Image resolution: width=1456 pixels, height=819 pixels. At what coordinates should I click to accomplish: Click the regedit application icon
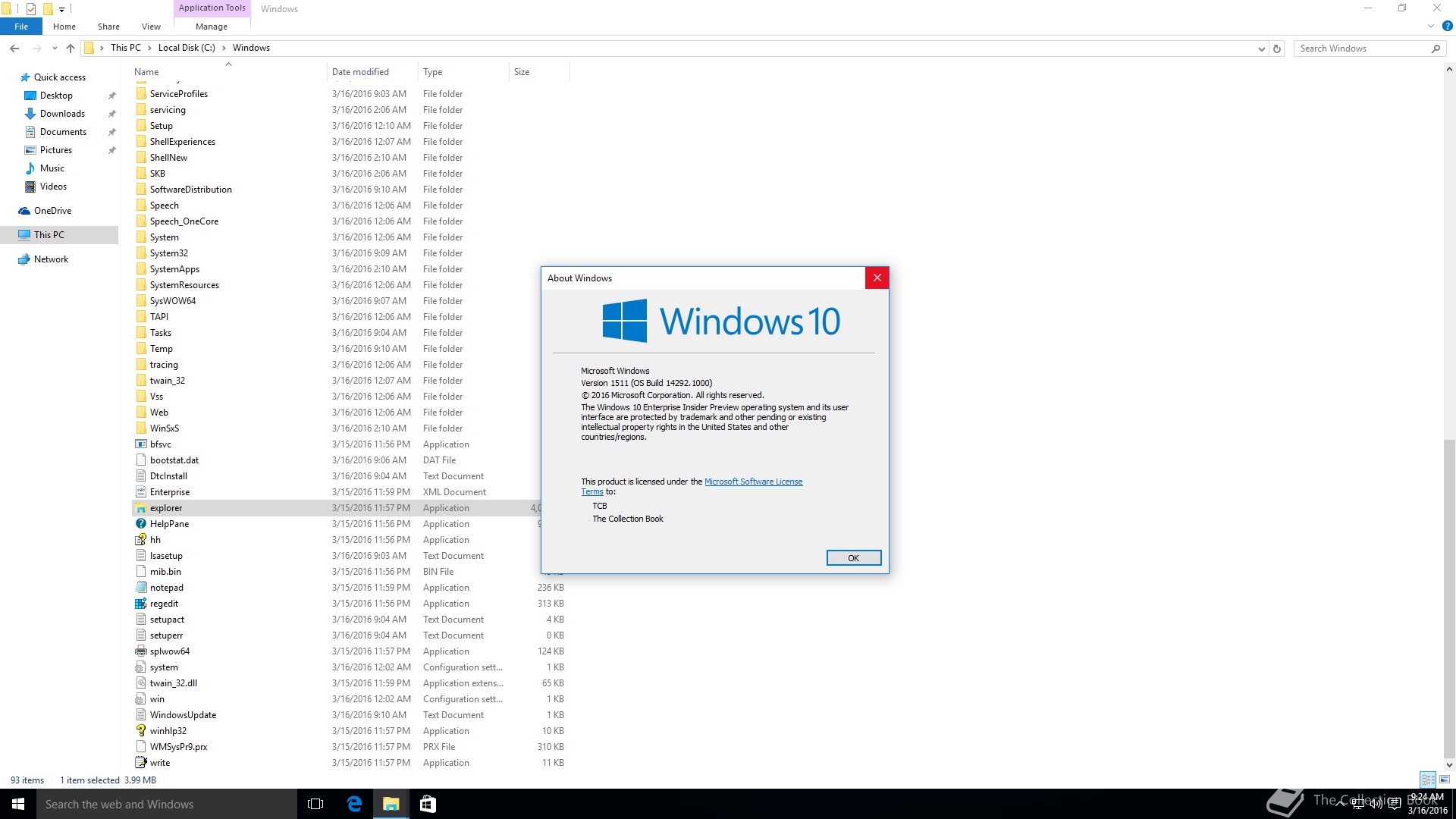point(140,604)
